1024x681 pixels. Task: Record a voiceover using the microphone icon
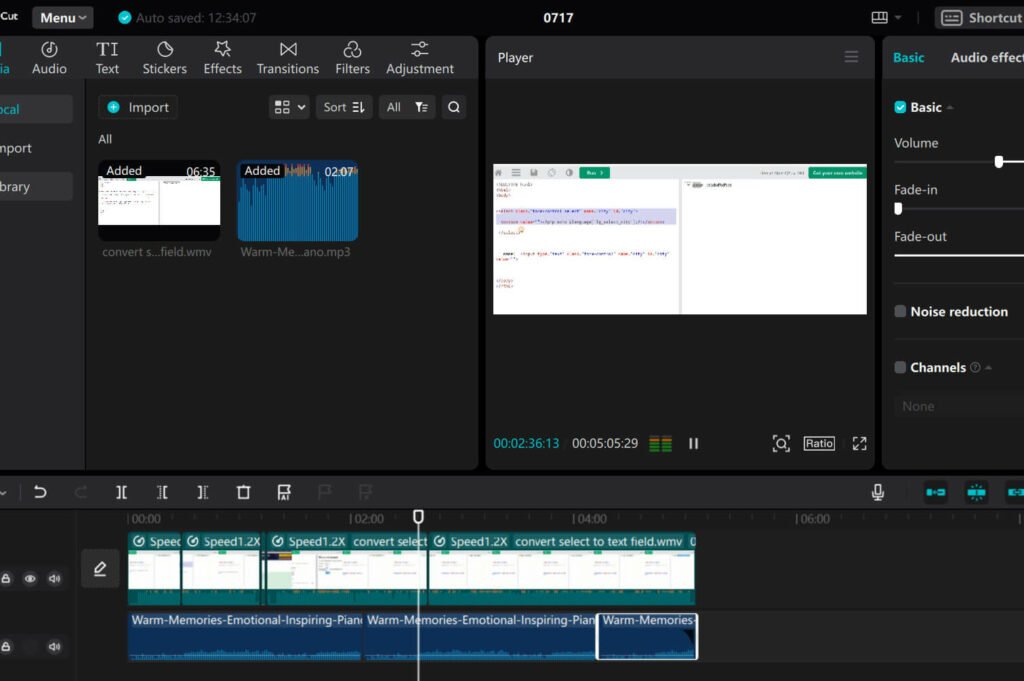pyautogui.click(x=878, y=492)
